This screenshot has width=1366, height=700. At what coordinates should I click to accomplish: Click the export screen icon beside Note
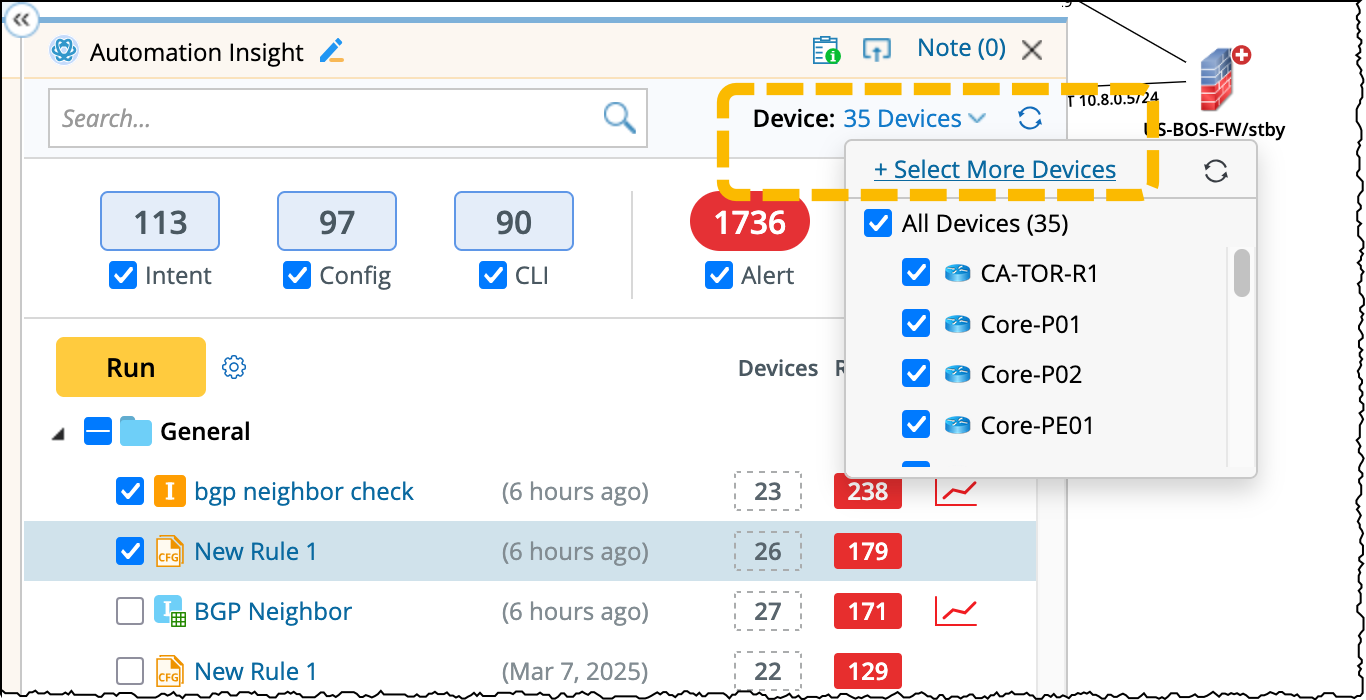tap(876, 50)
